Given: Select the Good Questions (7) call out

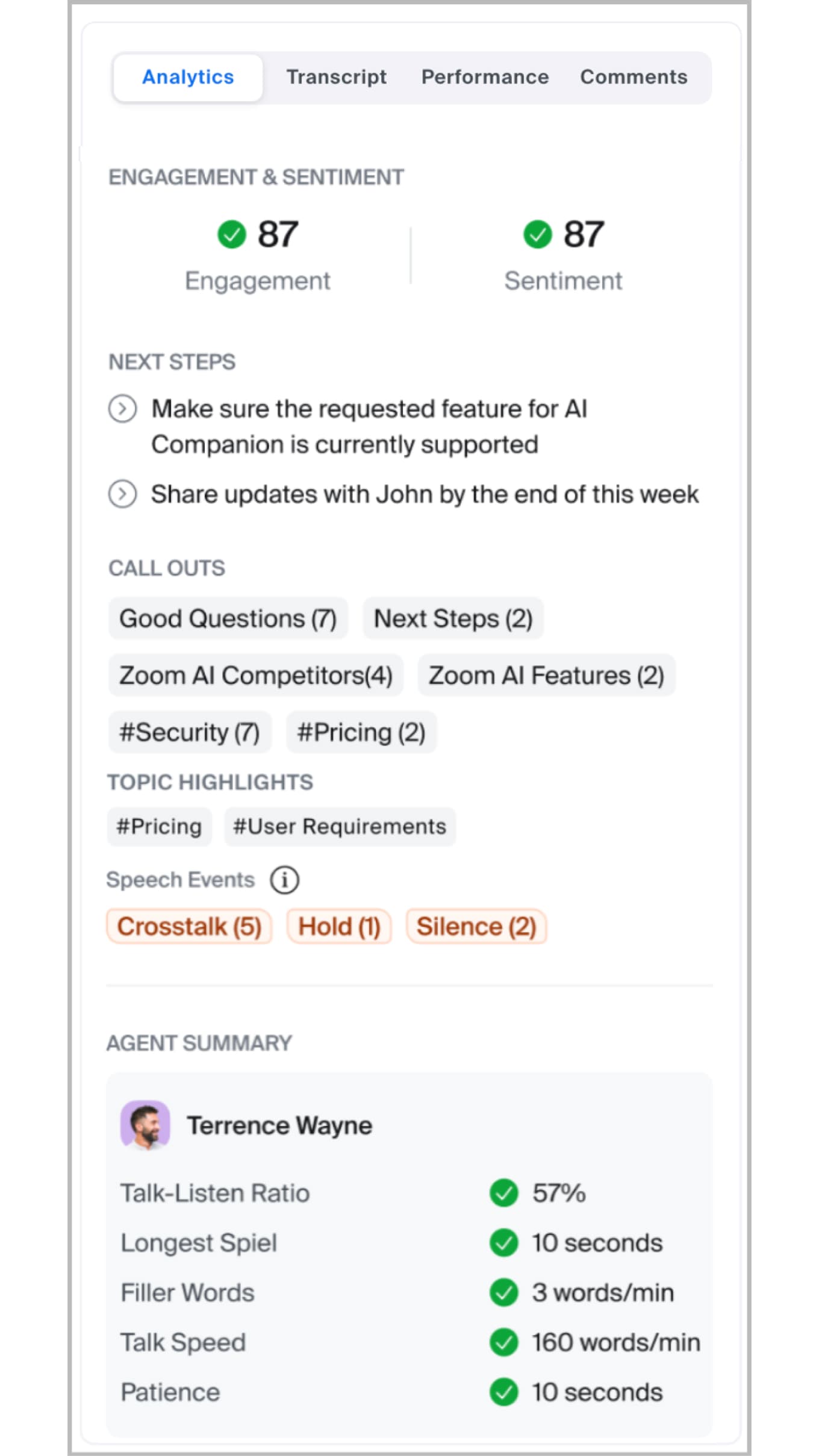Looking at the screenshot, I should pyautogui.click(x=228, y=618).
